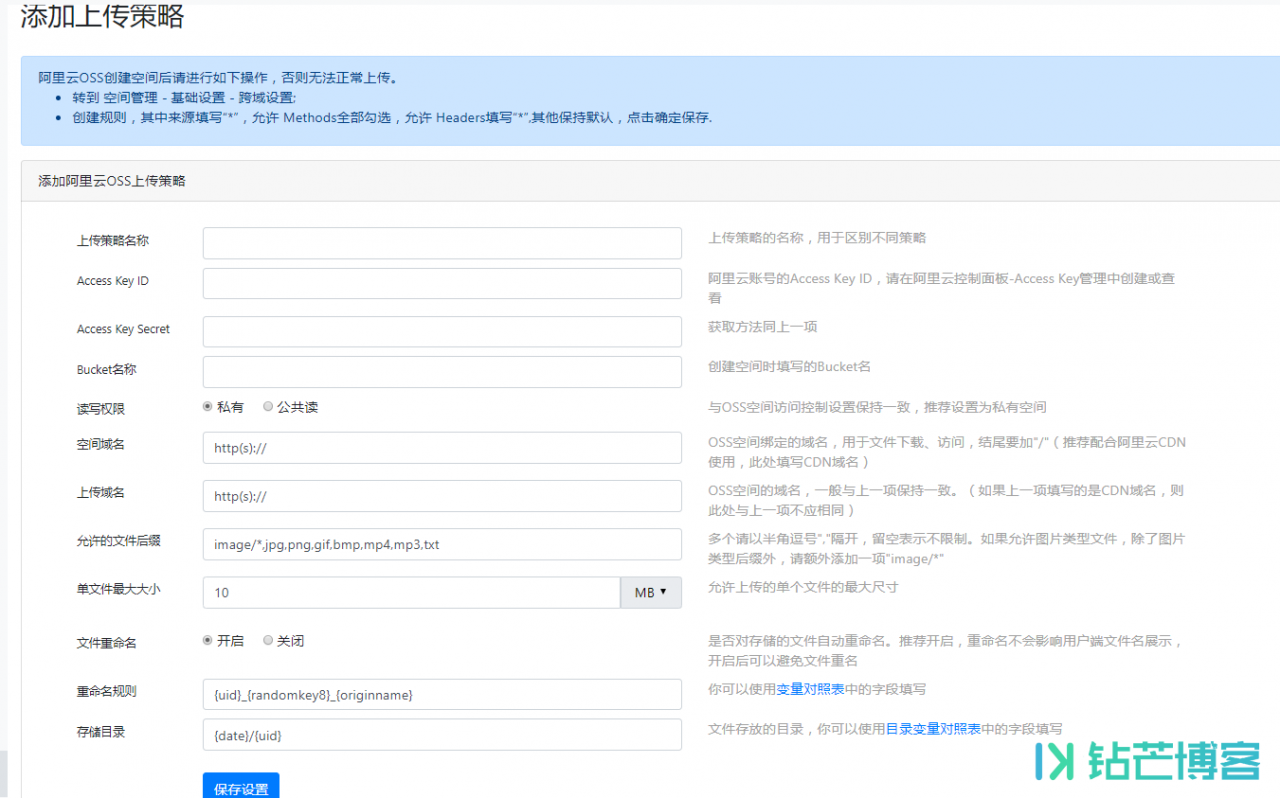Click the 存储目录 label
This screenshot has height=798, width=1280.
point(101,731)
